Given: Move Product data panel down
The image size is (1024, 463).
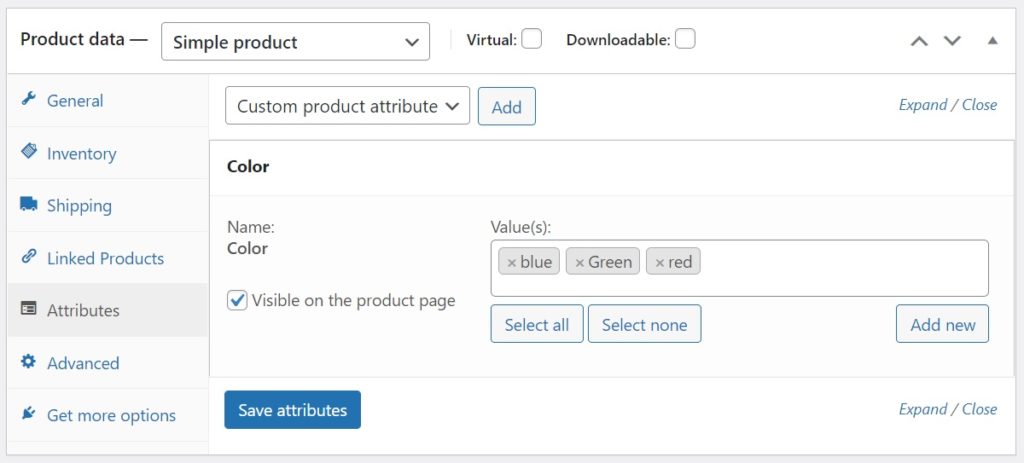Looking at the screenshot, I should 952,41.
